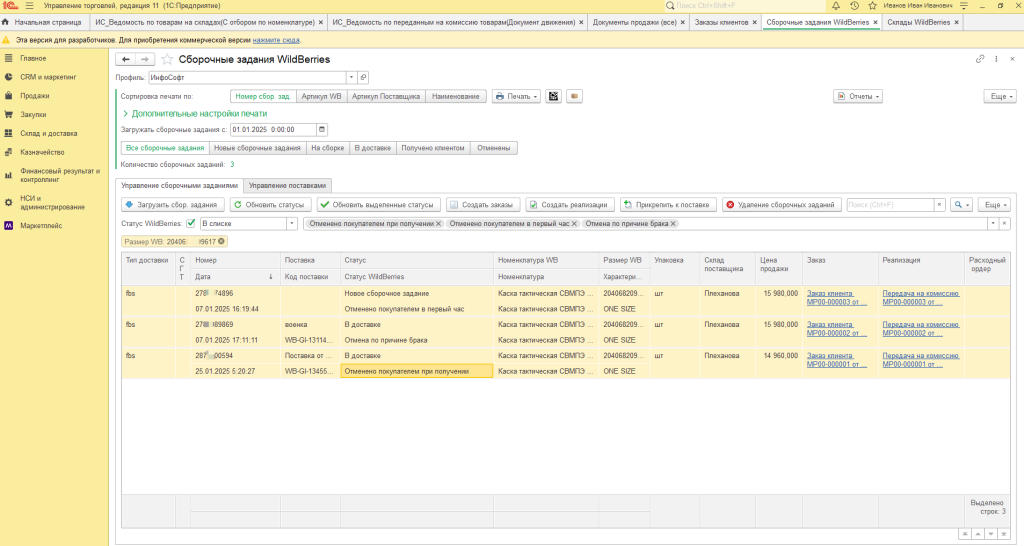Add this form to favorites with star

click(167, 59)
